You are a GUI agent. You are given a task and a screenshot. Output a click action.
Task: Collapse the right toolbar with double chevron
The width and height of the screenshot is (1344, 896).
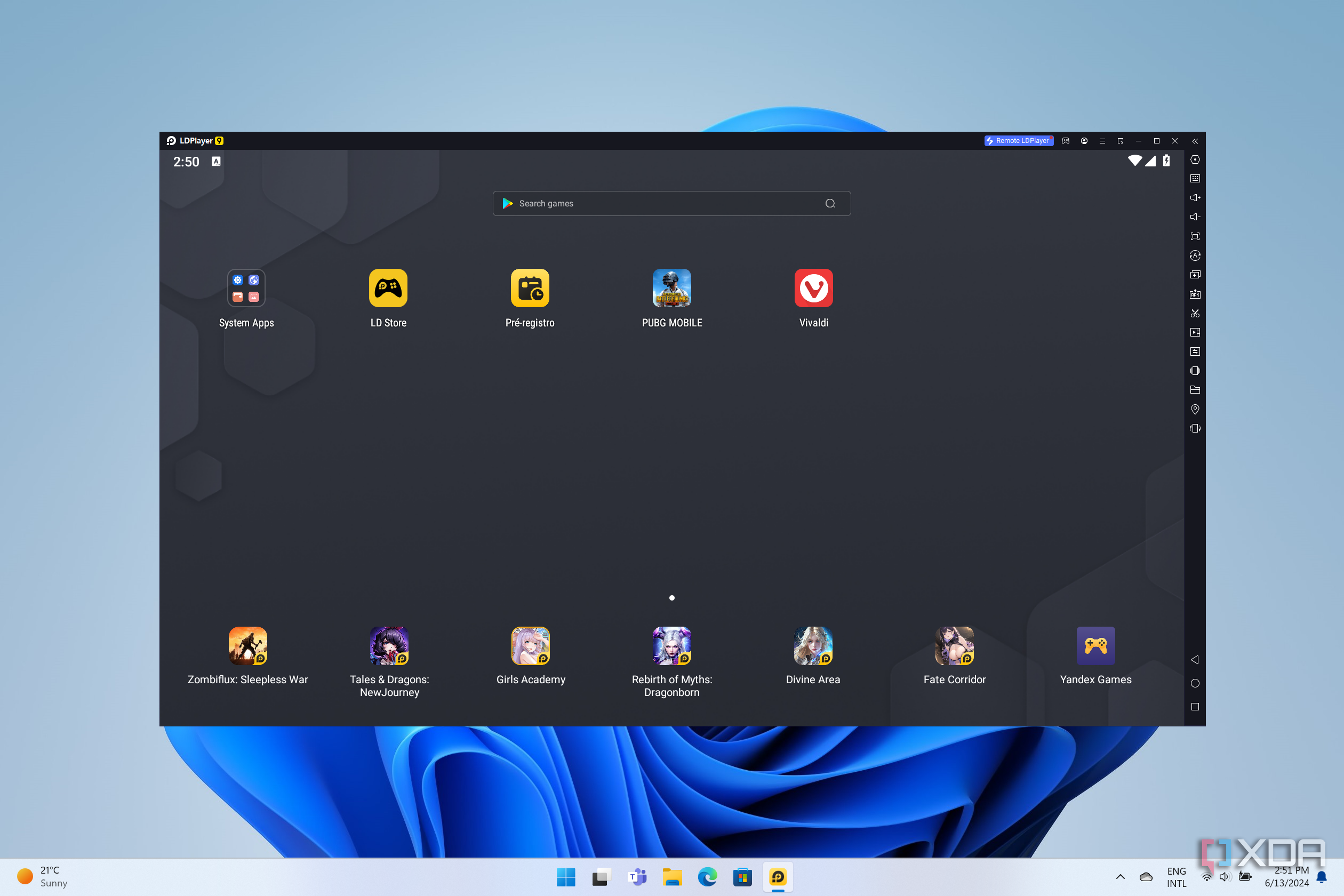(1194, 141)
